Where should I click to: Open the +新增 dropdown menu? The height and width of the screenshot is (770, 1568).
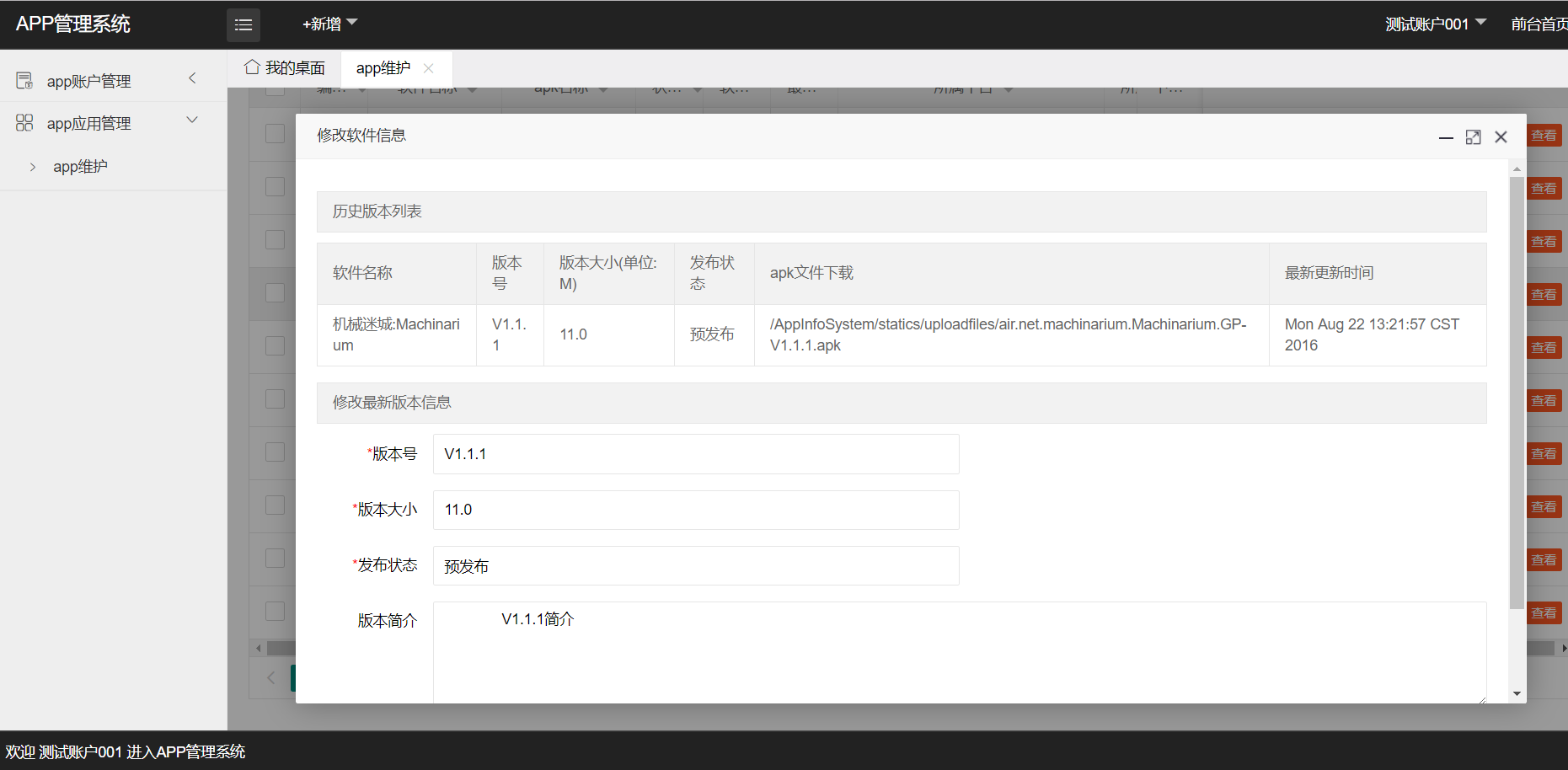[329, 24]
